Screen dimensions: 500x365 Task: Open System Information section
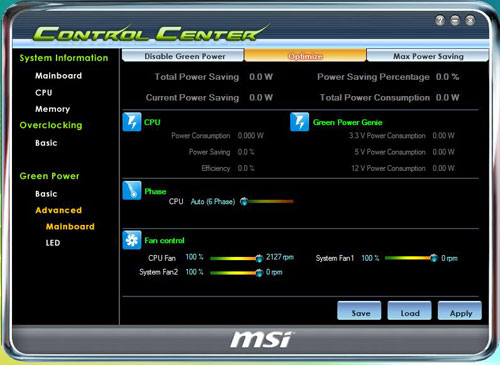click(64, 58)
